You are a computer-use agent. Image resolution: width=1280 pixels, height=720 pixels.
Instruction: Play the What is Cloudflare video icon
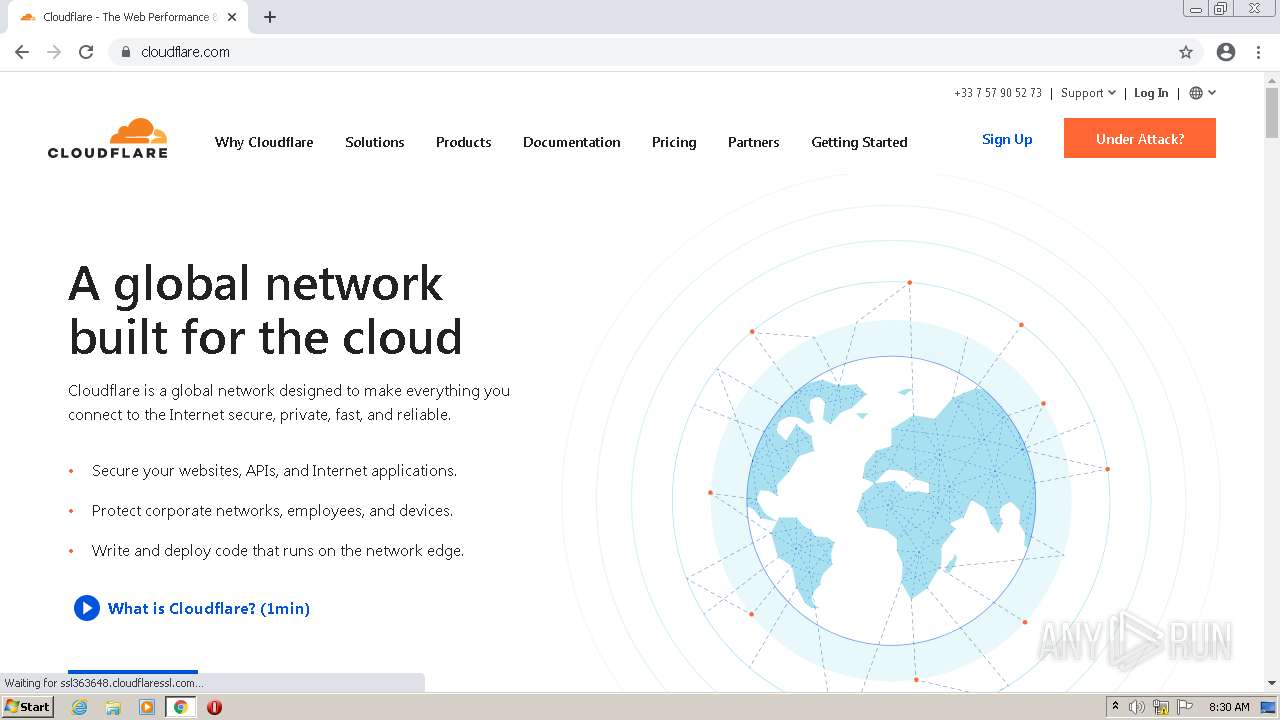(x=87, y=608)
